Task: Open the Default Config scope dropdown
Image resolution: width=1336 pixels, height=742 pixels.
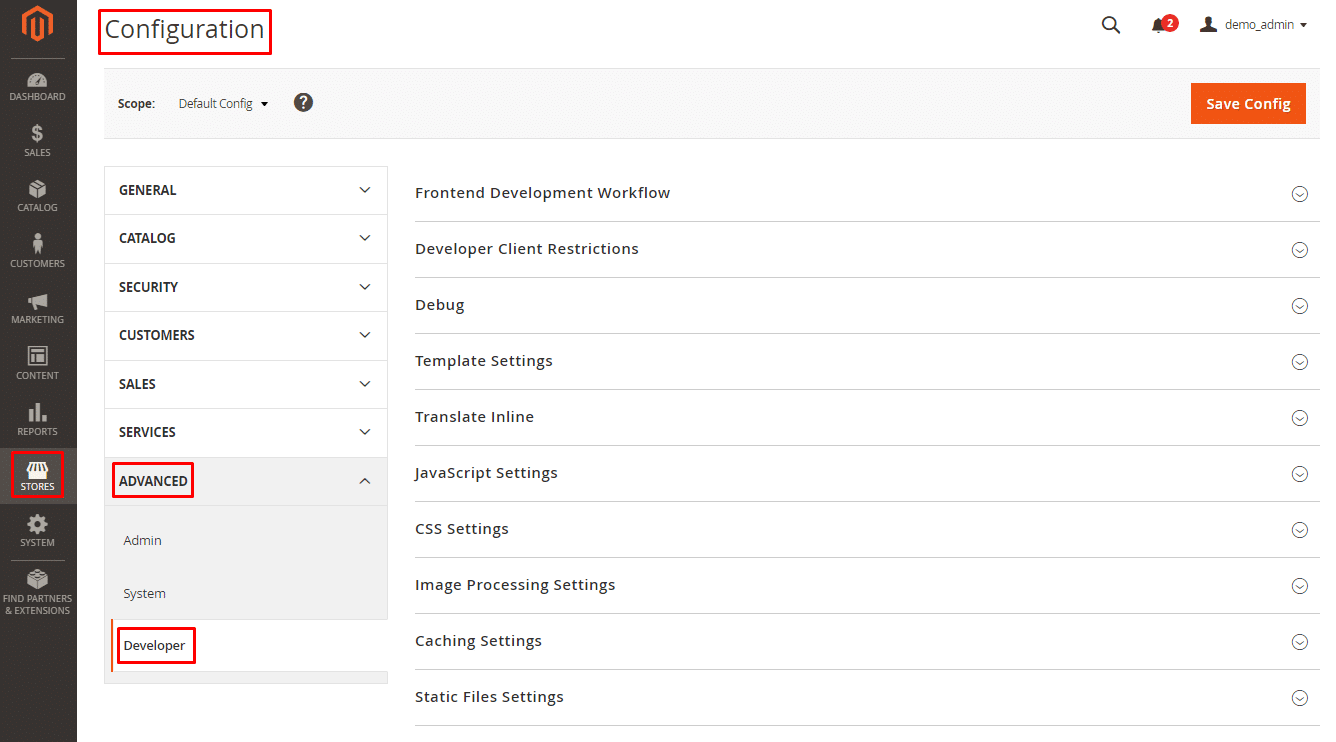Action: coord(223,104)
